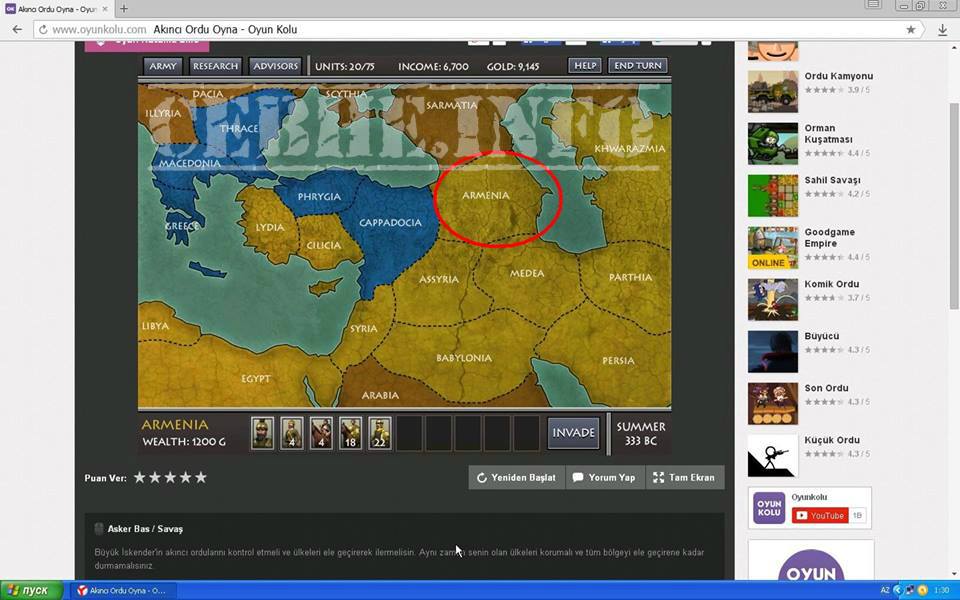Select the unit portrait labeled 22
Viewport: 960px width, 600px height.
[380, 433]
